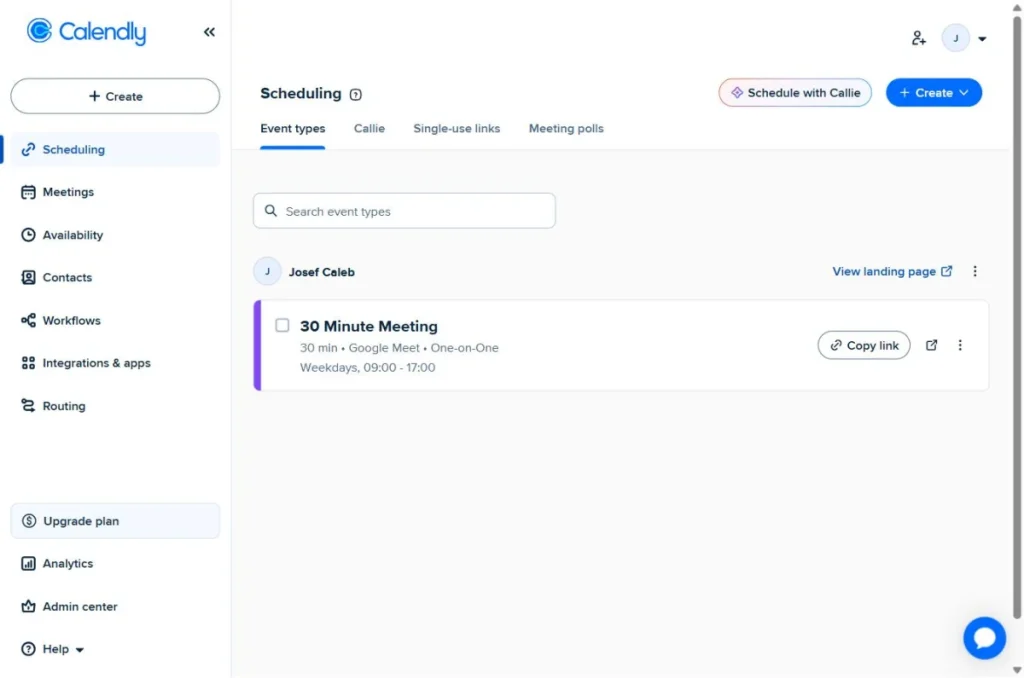Image resolution: width=1024 pixels, height=678 pixels.
Task: Switch to the Meeting polls tab
Action: [x=566, y=129]
